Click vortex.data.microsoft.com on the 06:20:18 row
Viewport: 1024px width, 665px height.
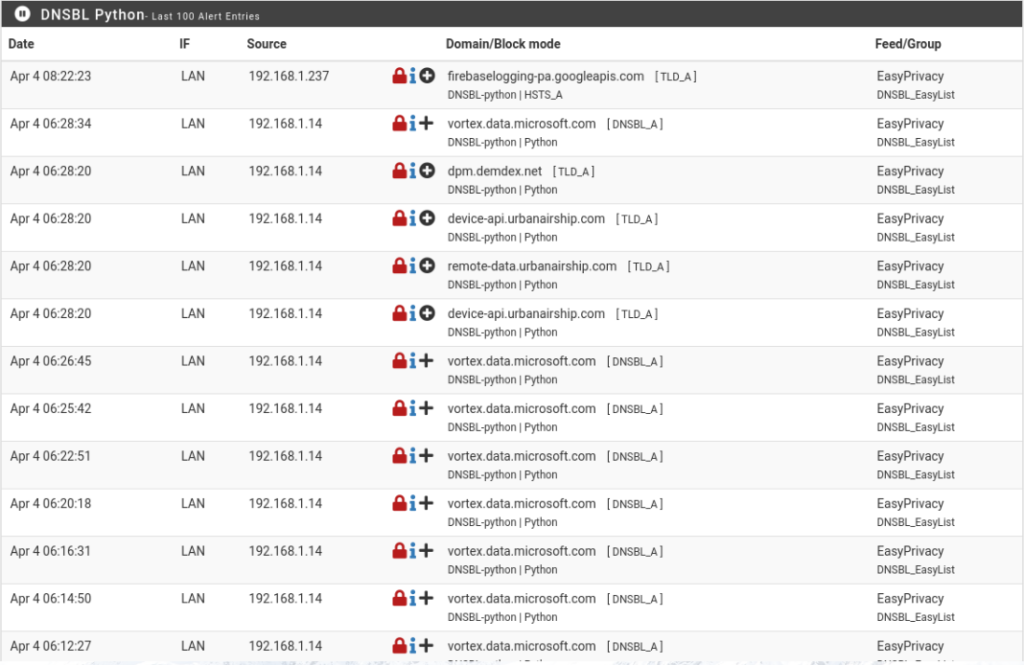point(521,504)
